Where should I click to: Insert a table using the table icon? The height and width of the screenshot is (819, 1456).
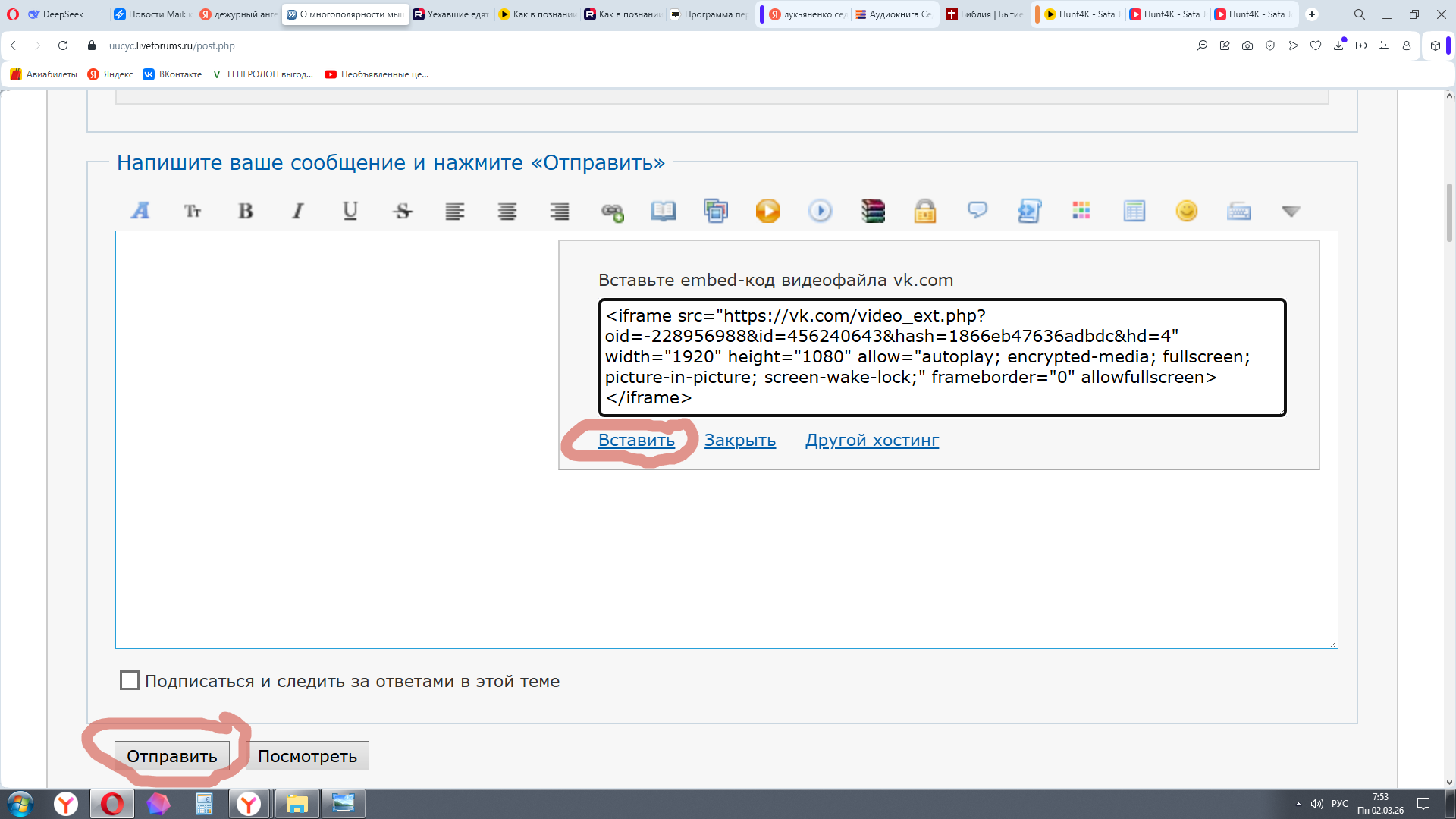[1134, 211]
